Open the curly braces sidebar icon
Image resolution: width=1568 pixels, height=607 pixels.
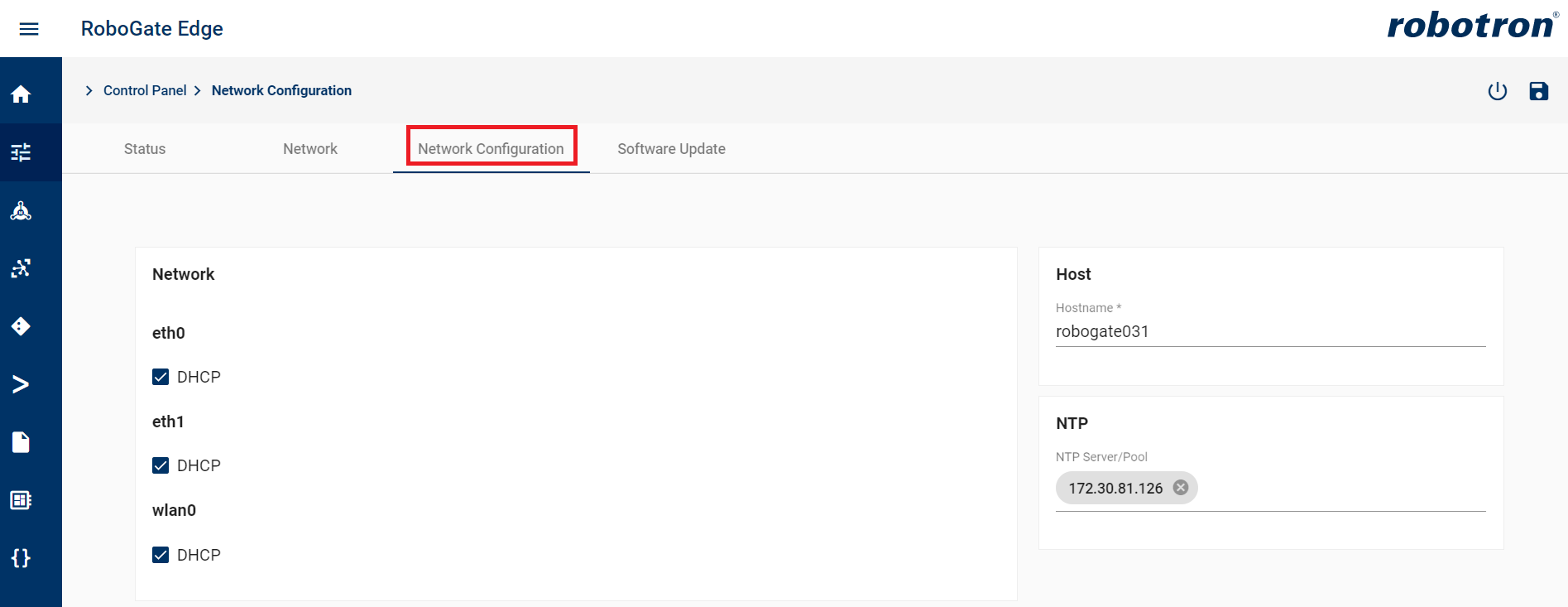pyautogui.click(x=21, y=558)
